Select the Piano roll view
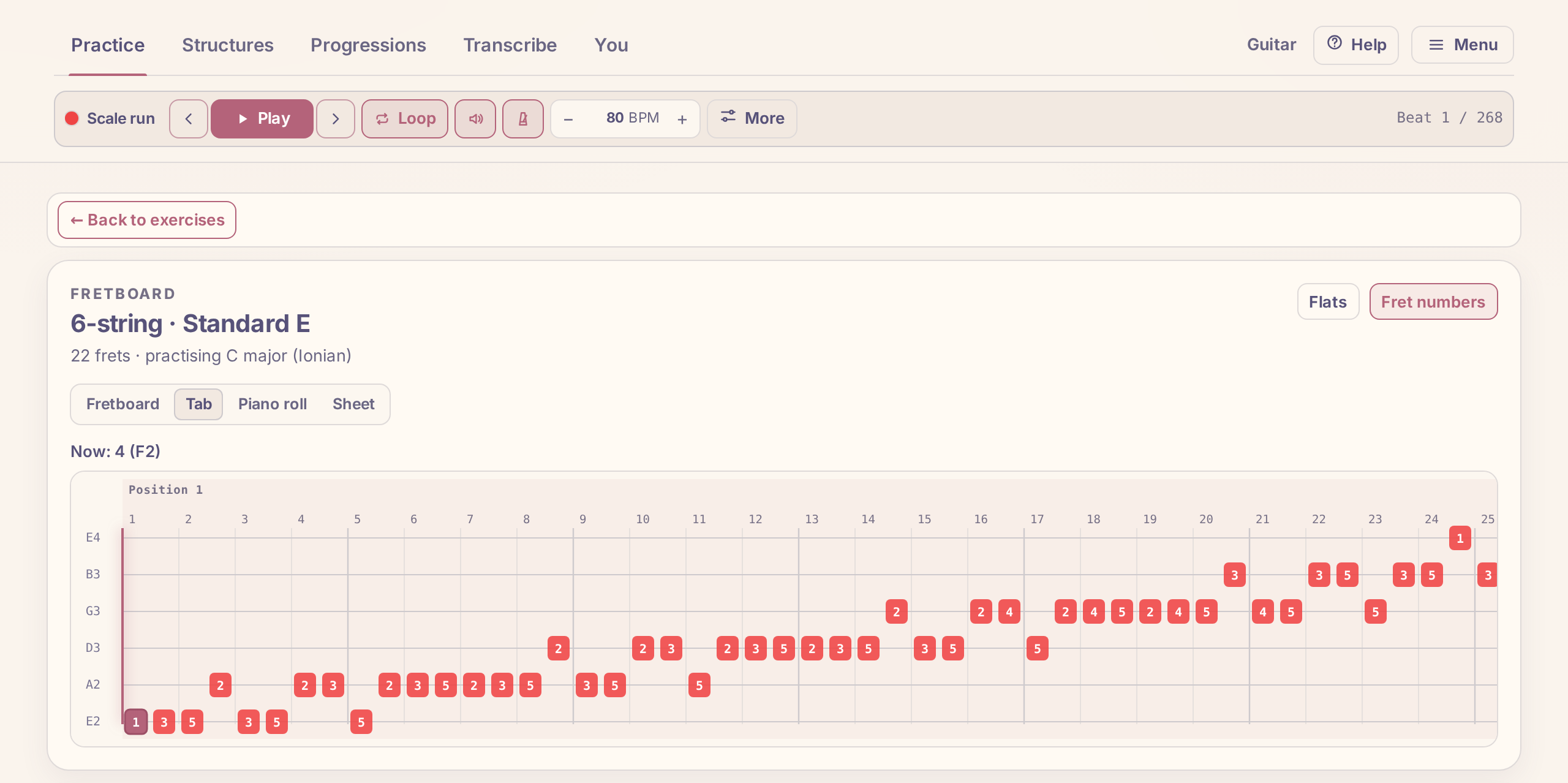The width and height of the screenshot is (1568, 783). pyautogui.click(x=273, y=404)
